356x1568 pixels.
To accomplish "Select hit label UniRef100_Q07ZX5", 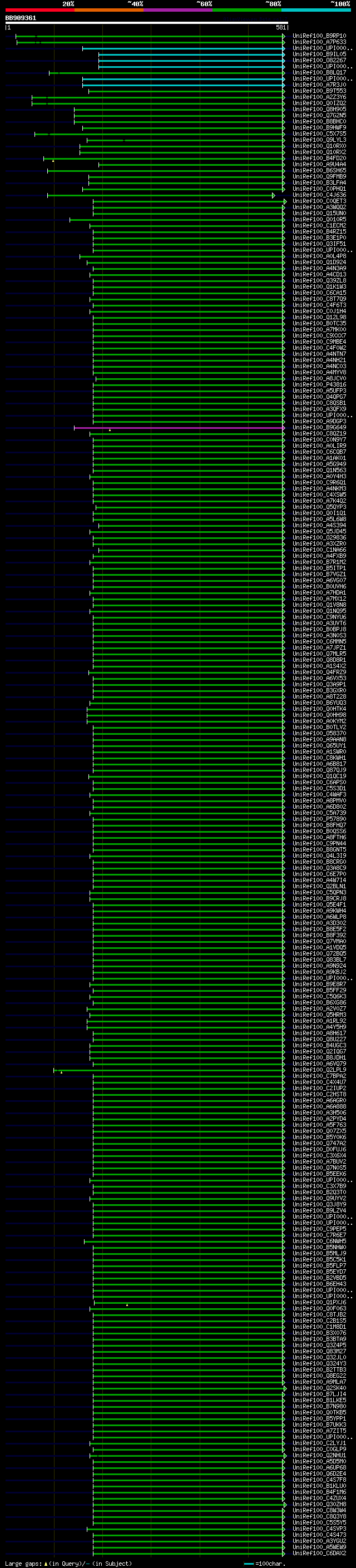I will 319,1131.
